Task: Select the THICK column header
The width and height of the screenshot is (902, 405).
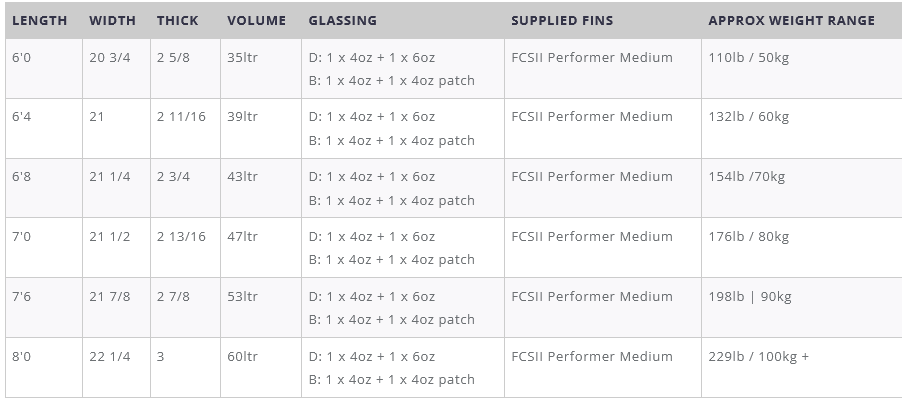Action: (177, 20)
